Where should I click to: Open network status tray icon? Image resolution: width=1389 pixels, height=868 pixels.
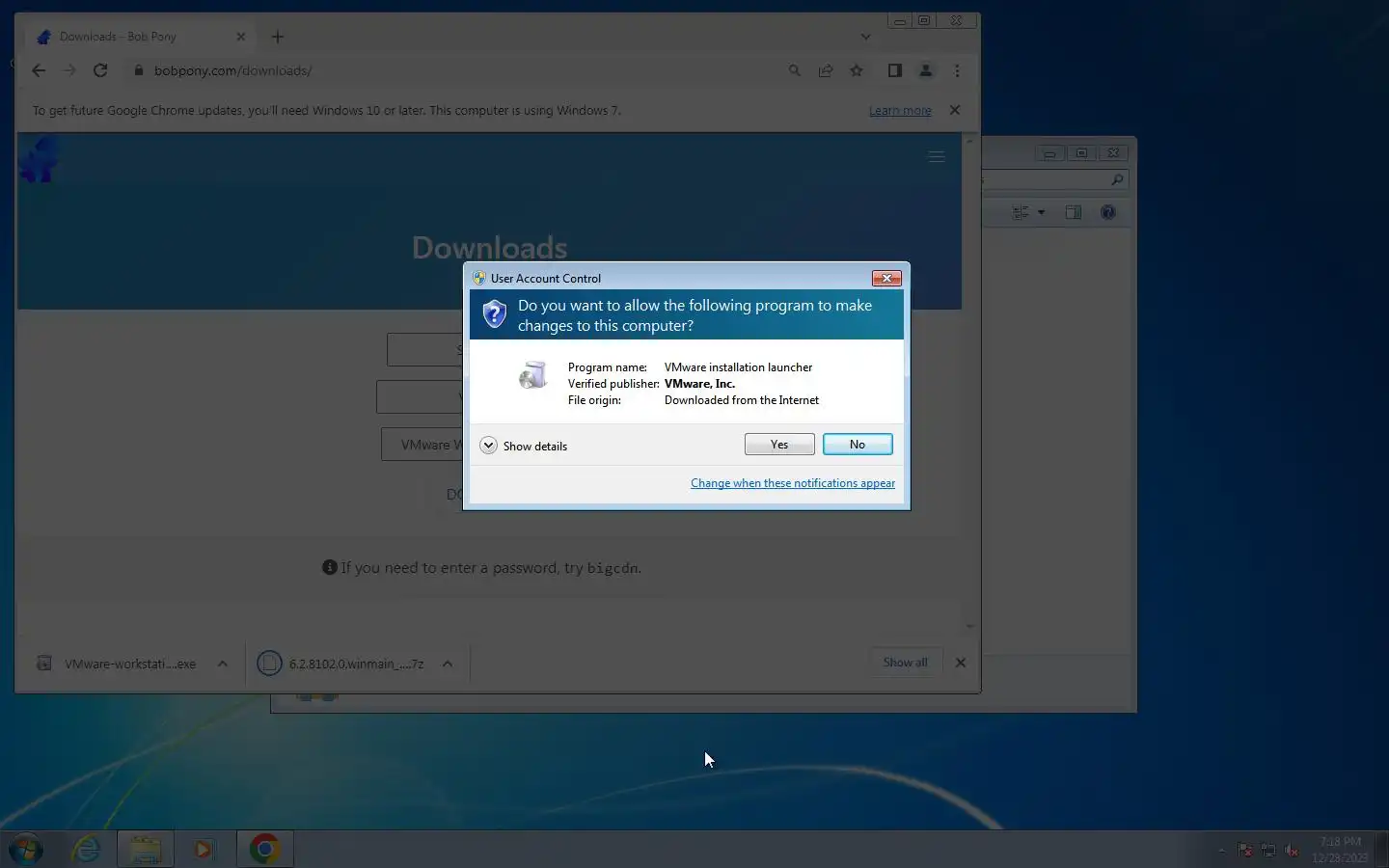(x=1268, y=850)
